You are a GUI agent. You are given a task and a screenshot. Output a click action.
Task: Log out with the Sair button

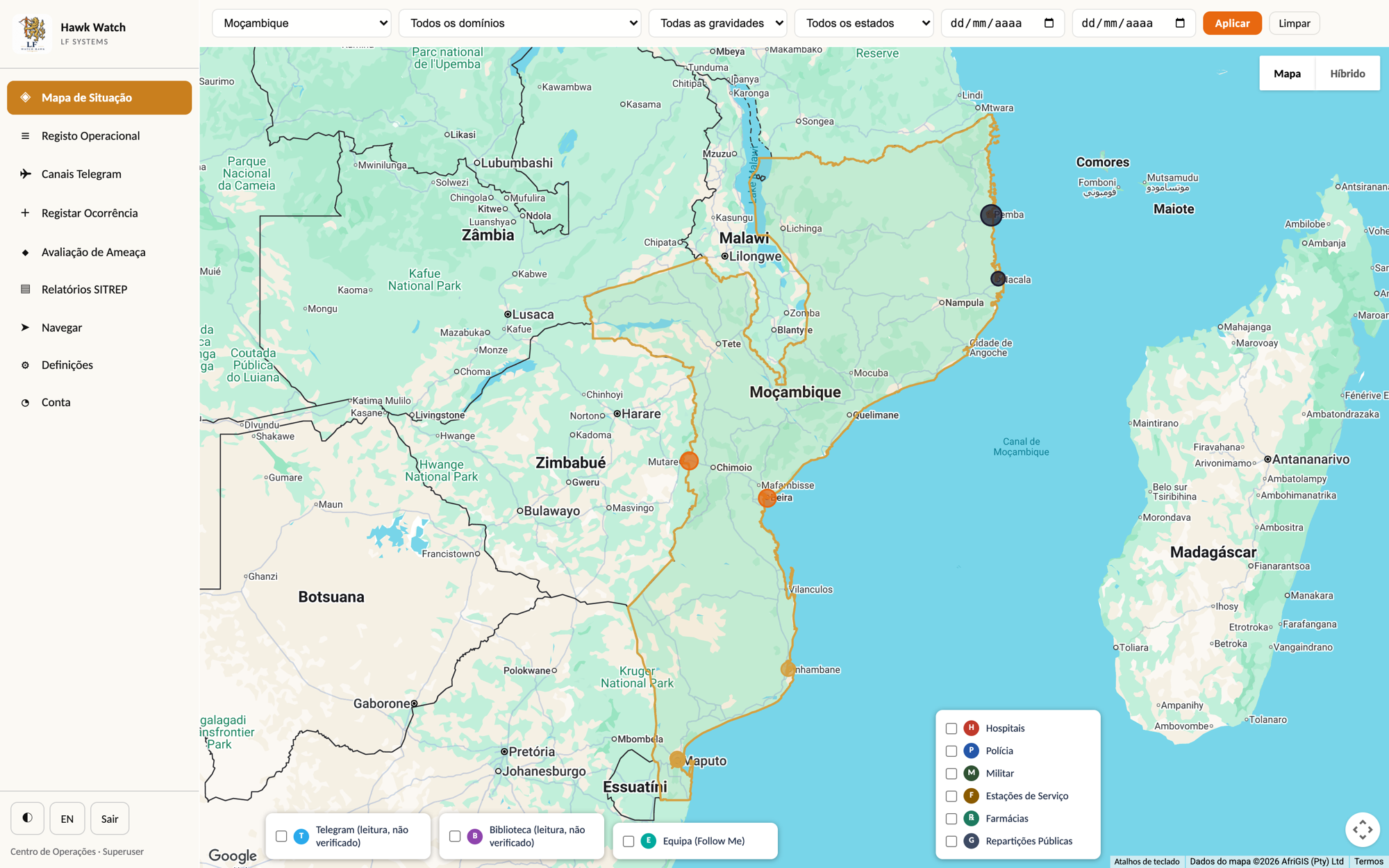click(110, 818)
